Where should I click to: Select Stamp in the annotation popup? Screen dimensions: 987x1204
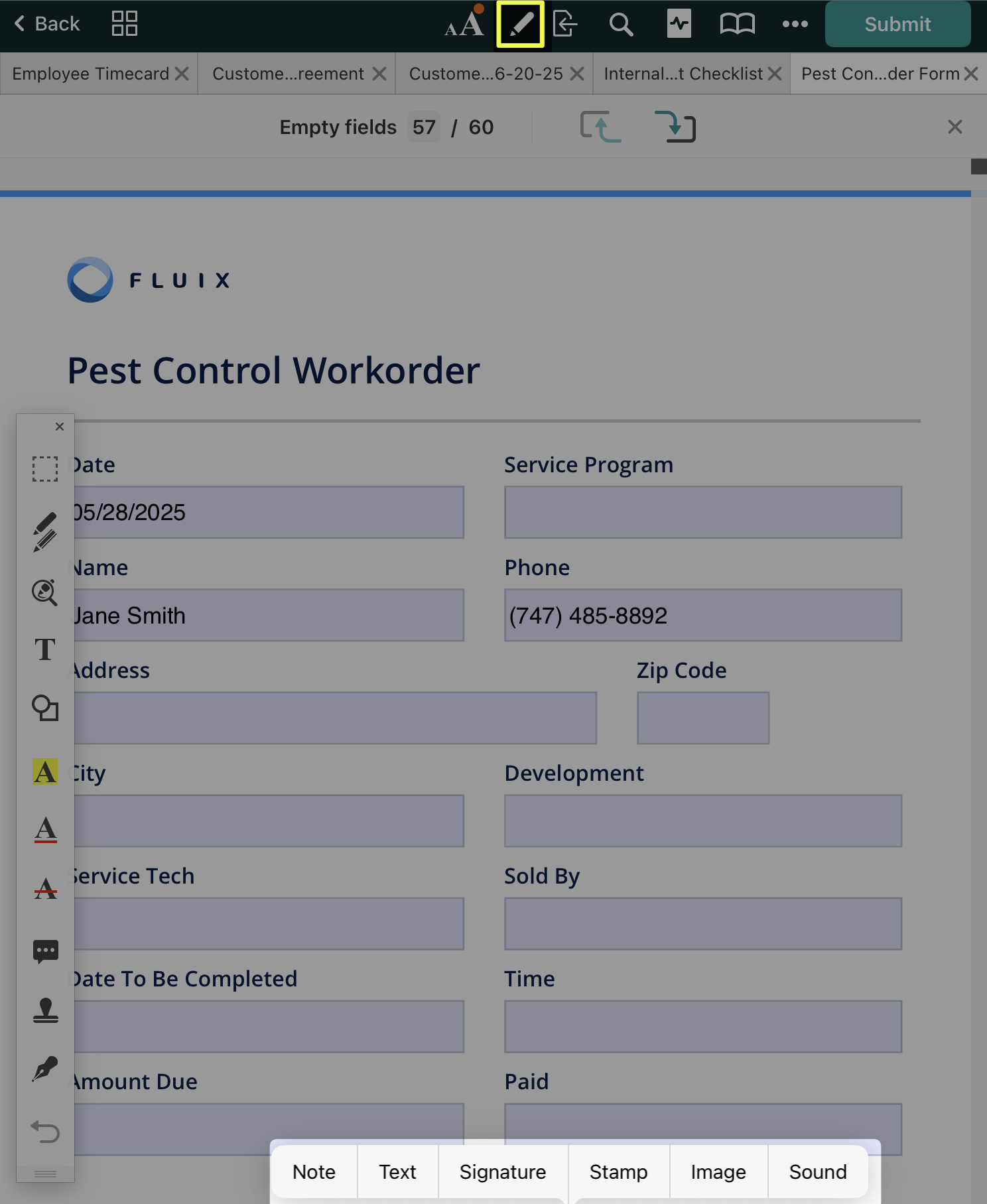tap(618, 1172)
